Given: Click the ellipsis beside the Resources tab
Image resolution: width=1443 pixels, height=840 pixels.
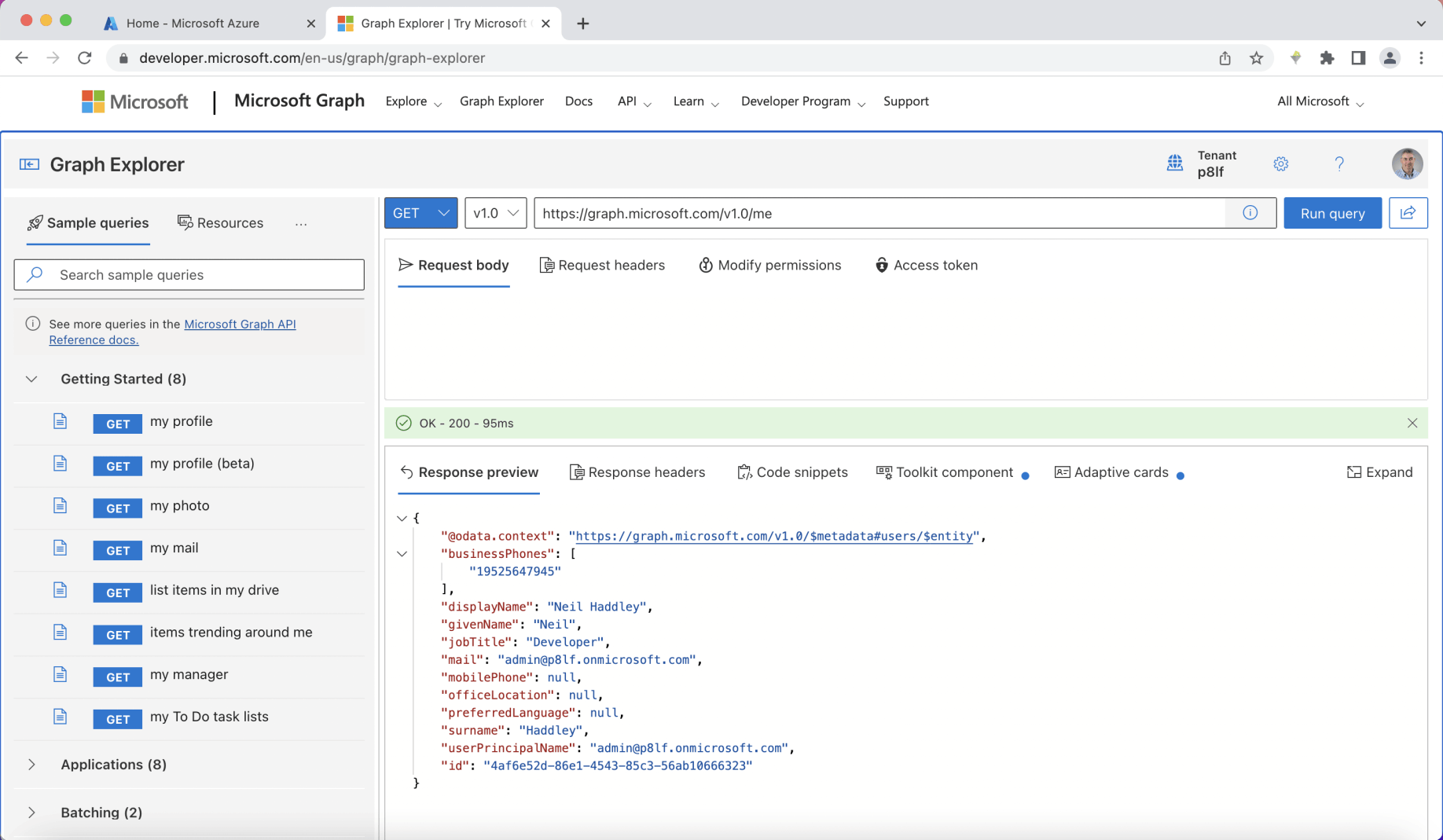Looking at the screenshot, I should [301, 224].
